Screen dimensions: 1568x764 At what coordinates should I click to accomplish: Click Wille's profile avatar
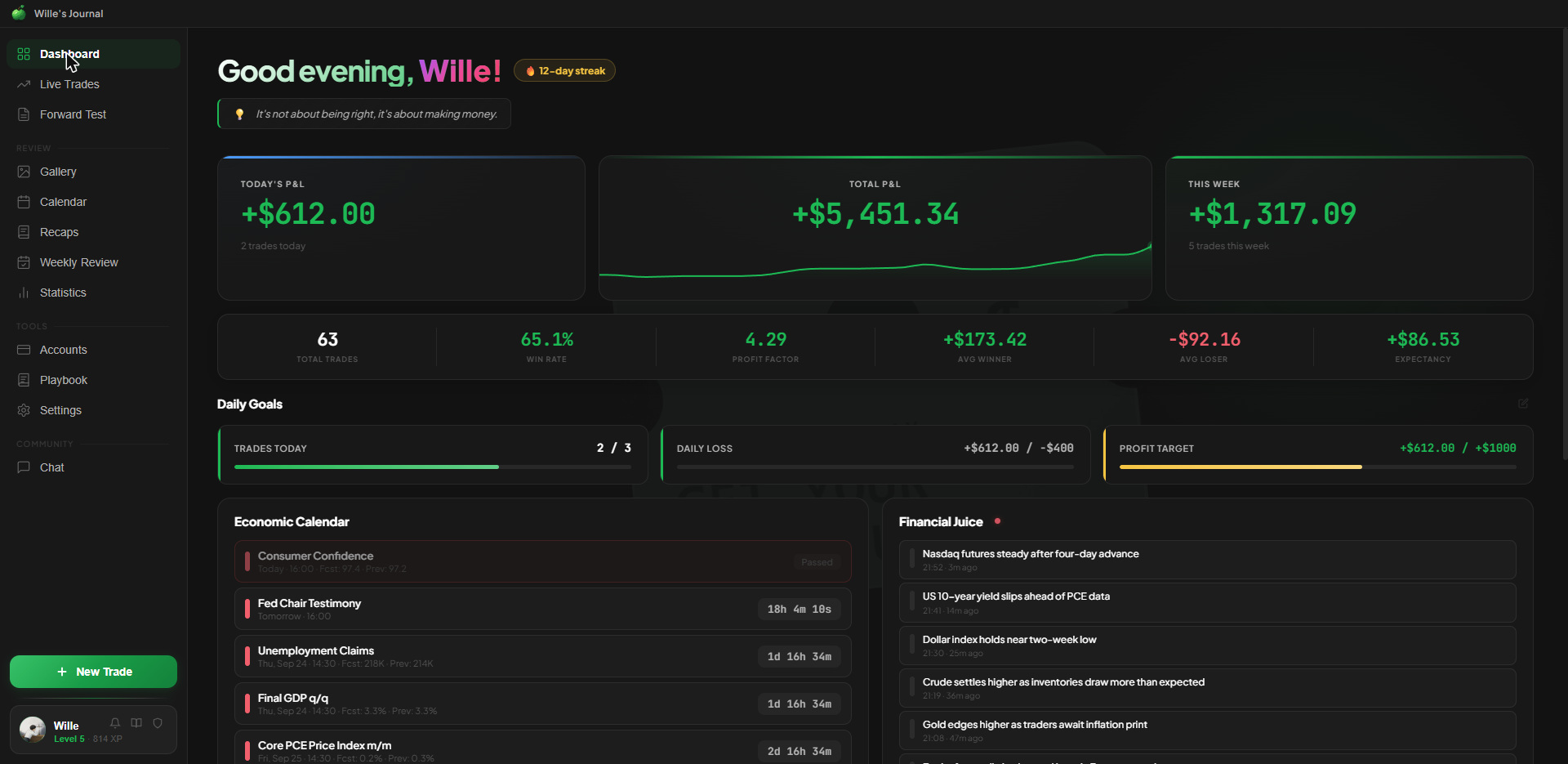point(33,729)
